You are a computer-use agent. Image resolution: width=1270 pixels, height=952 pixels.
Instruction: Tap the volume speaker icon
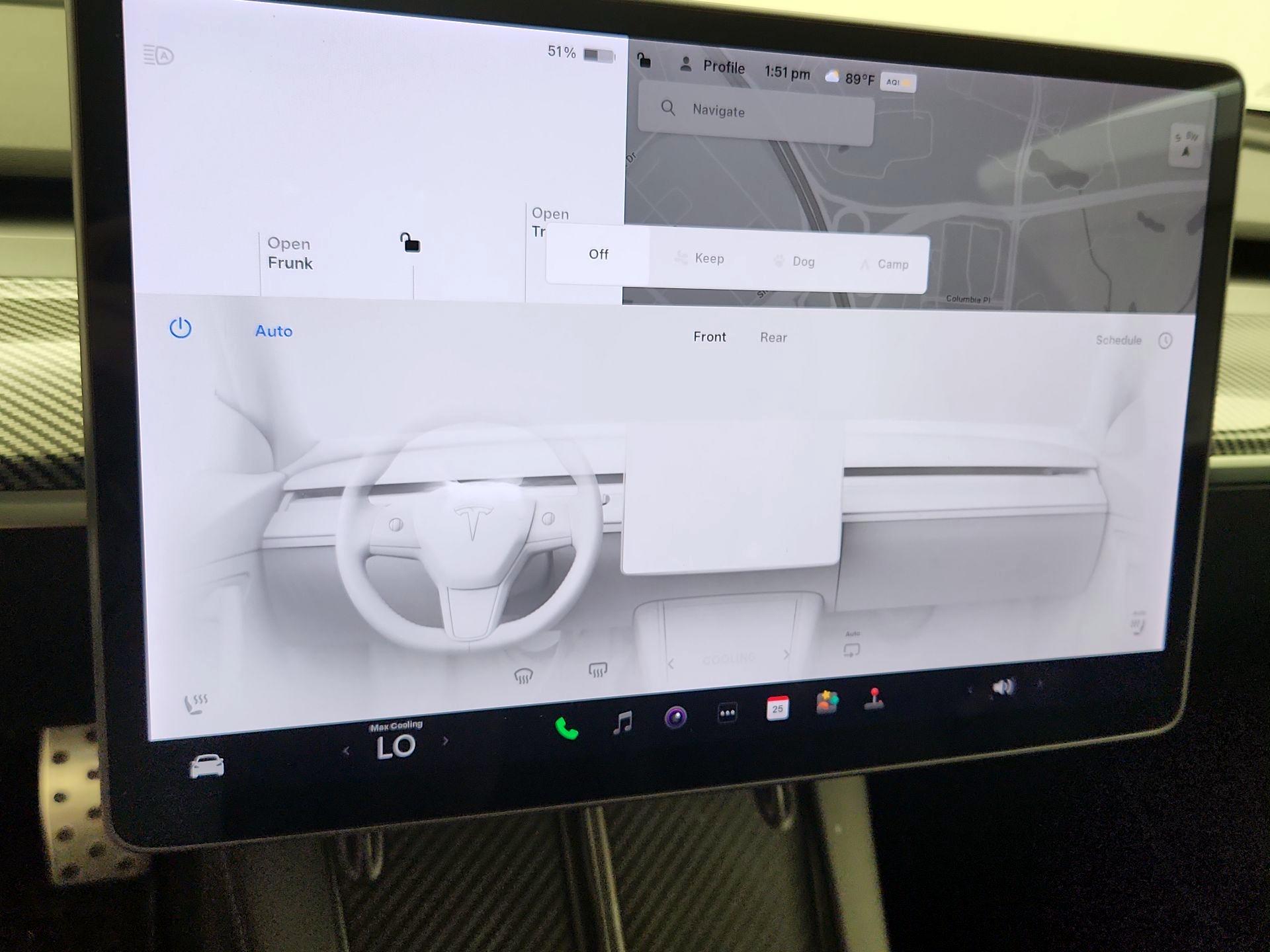click(1003, 688)
